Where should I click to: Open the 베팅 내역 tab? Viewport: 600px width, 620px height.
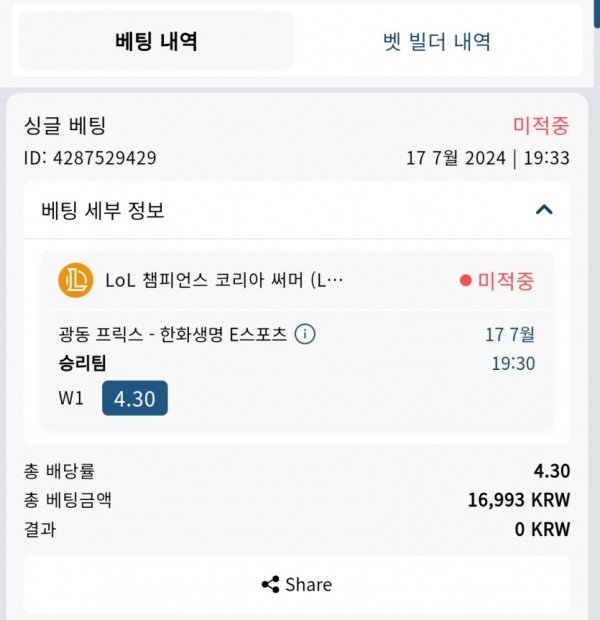pos(156,41)
